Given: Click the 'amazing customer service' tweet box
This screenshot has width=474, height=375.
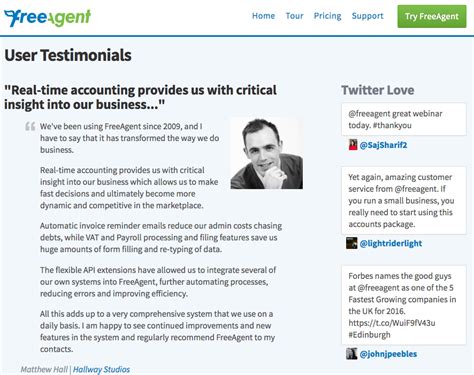Looking at the screenshot, I should tap(404, 200).
